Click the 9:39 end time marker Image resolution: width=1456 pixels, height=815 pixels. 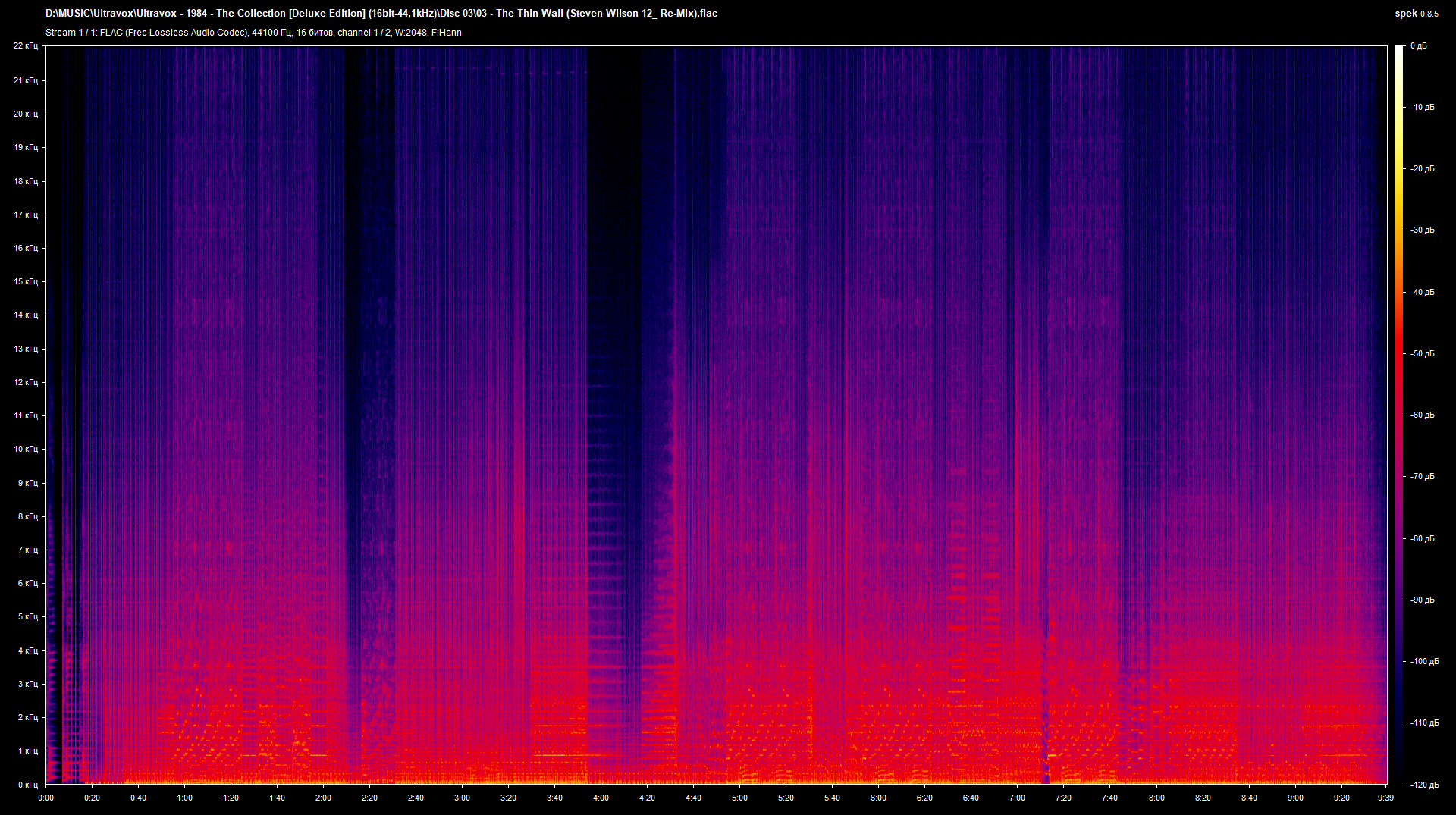tap(1386, 798)
